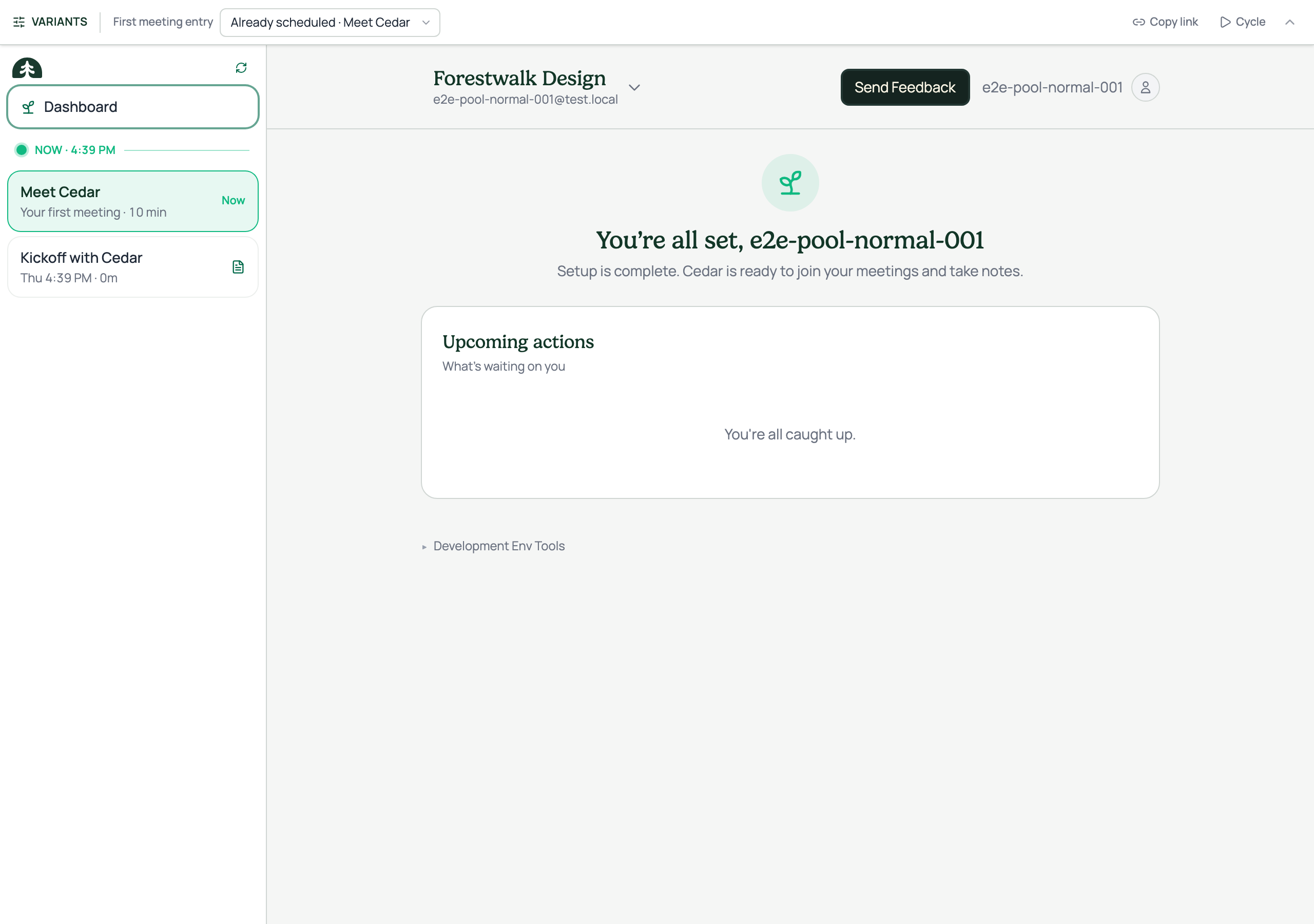Click the Variants sliders icon
Viewport: 1314px width, 924px height.
pos(19,22)
